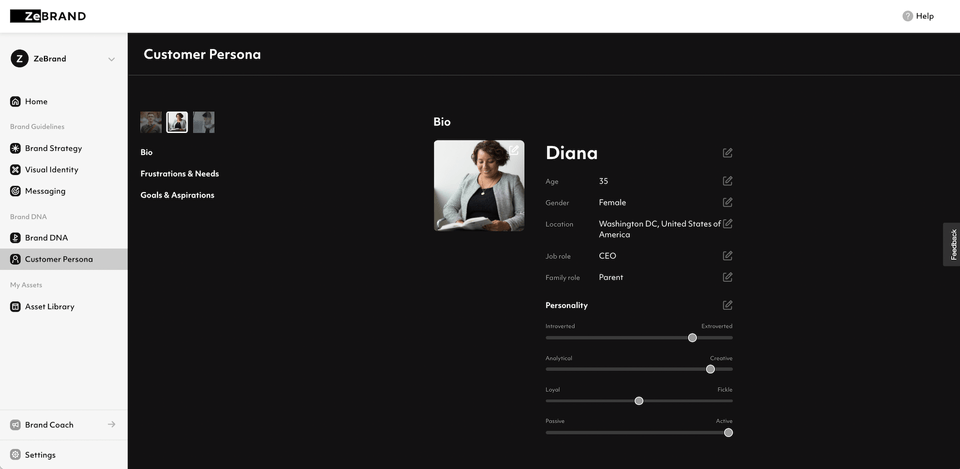Image resolution: width=960 pixels, height=469 pixels.
Task: Open the Feedback side tab
Action: click(952, 244)
